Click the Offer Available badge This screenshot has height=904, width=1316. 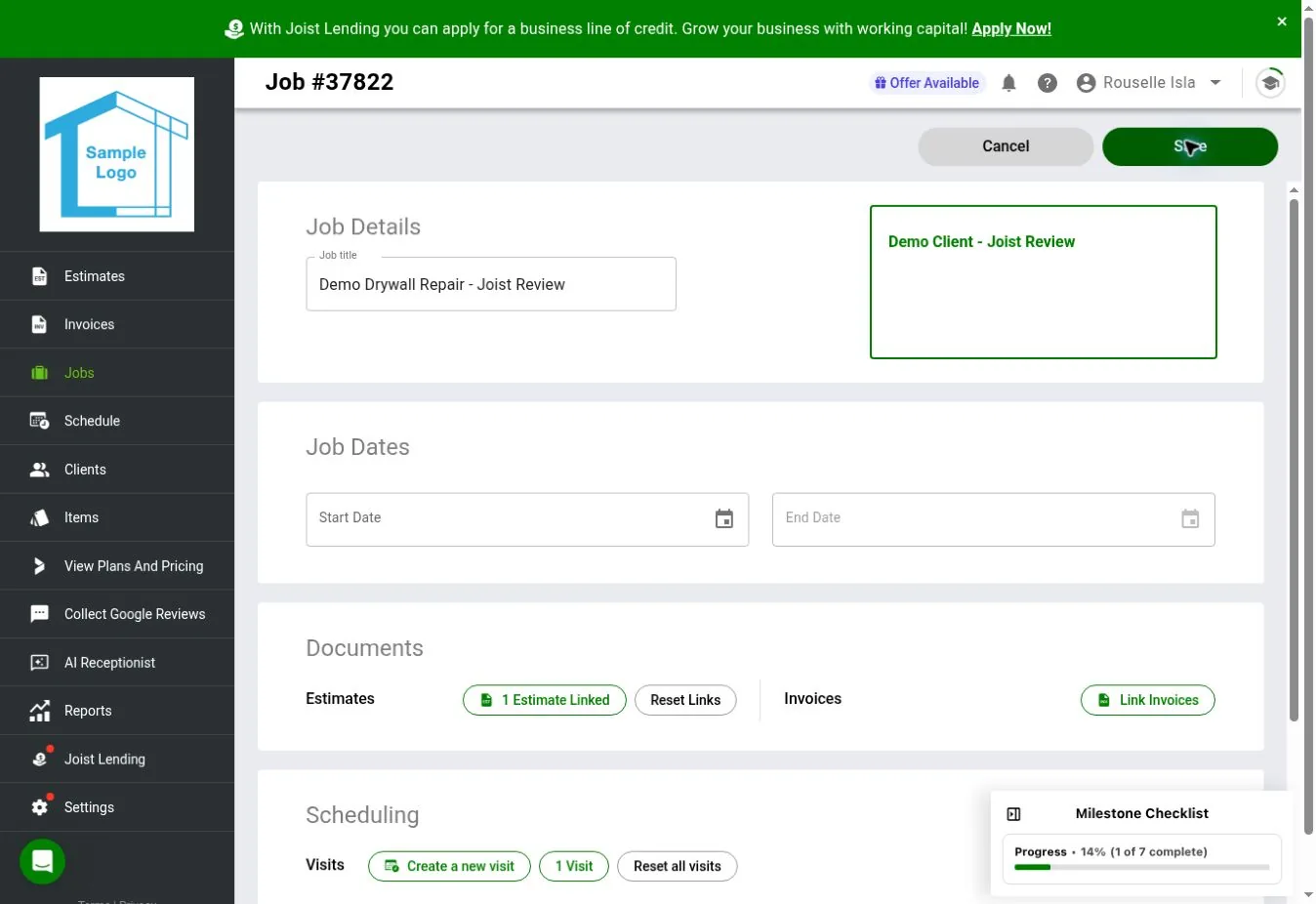[x=926, y=83]
